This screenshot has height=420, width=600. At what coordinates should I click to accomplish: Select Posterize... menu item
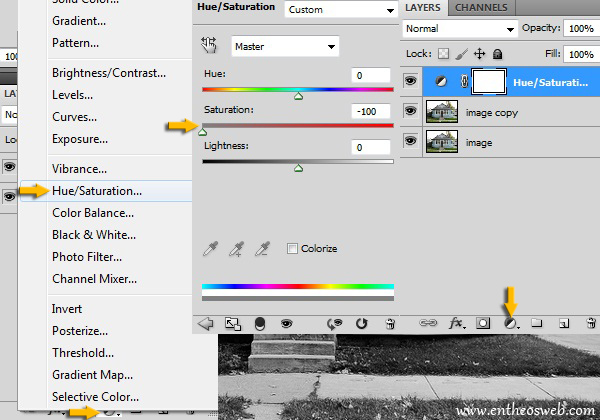pos(80,331)
